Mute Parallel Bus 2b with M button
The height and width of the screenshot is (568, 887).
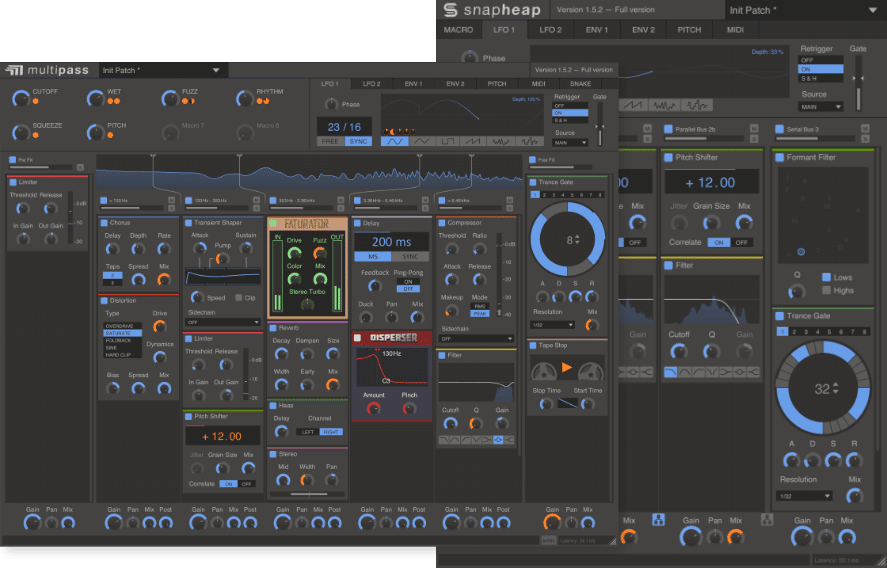[753, 129]
